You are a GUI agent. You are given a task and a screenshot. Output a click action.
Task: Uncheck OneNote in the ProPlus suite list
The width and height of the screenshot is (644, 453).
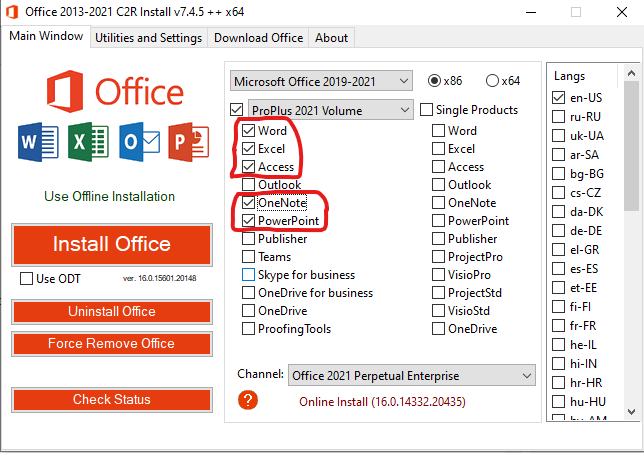(x=248, y=202)
